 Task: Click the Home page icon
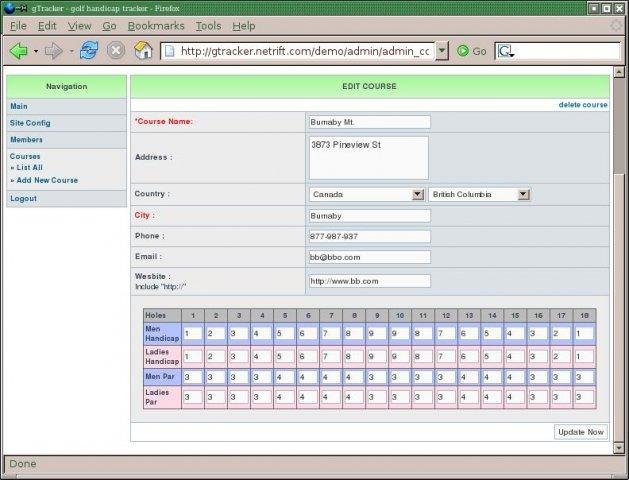(143, 51)
